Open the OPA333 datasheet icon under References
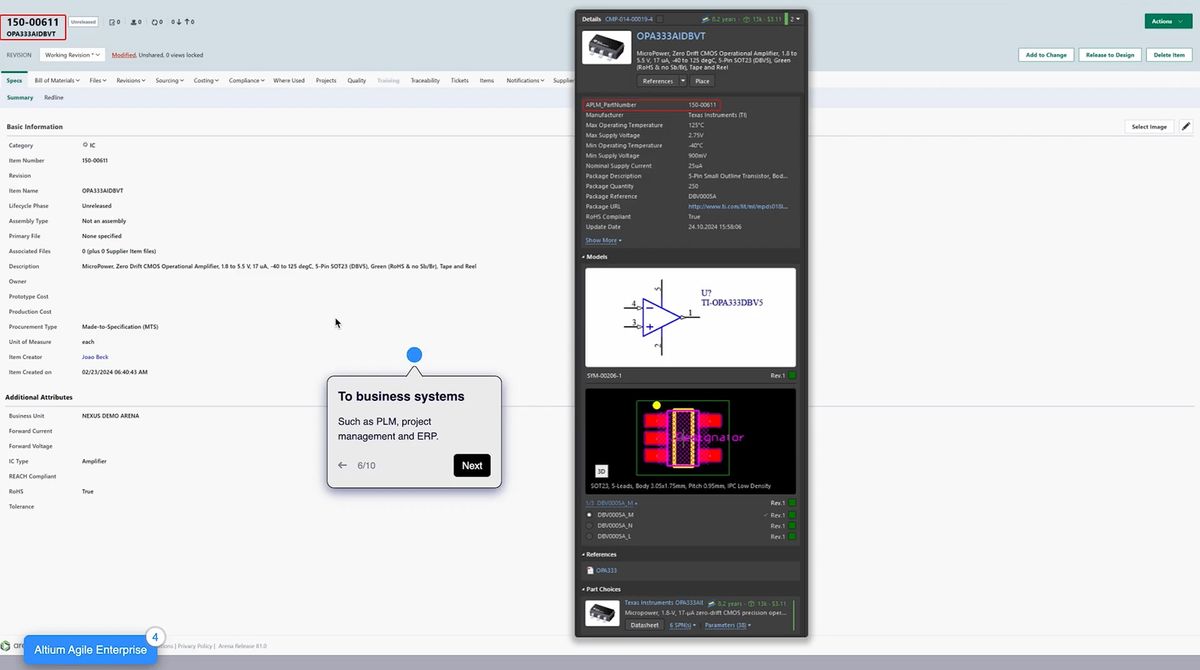1200x670 pixels. click(589, 570)
